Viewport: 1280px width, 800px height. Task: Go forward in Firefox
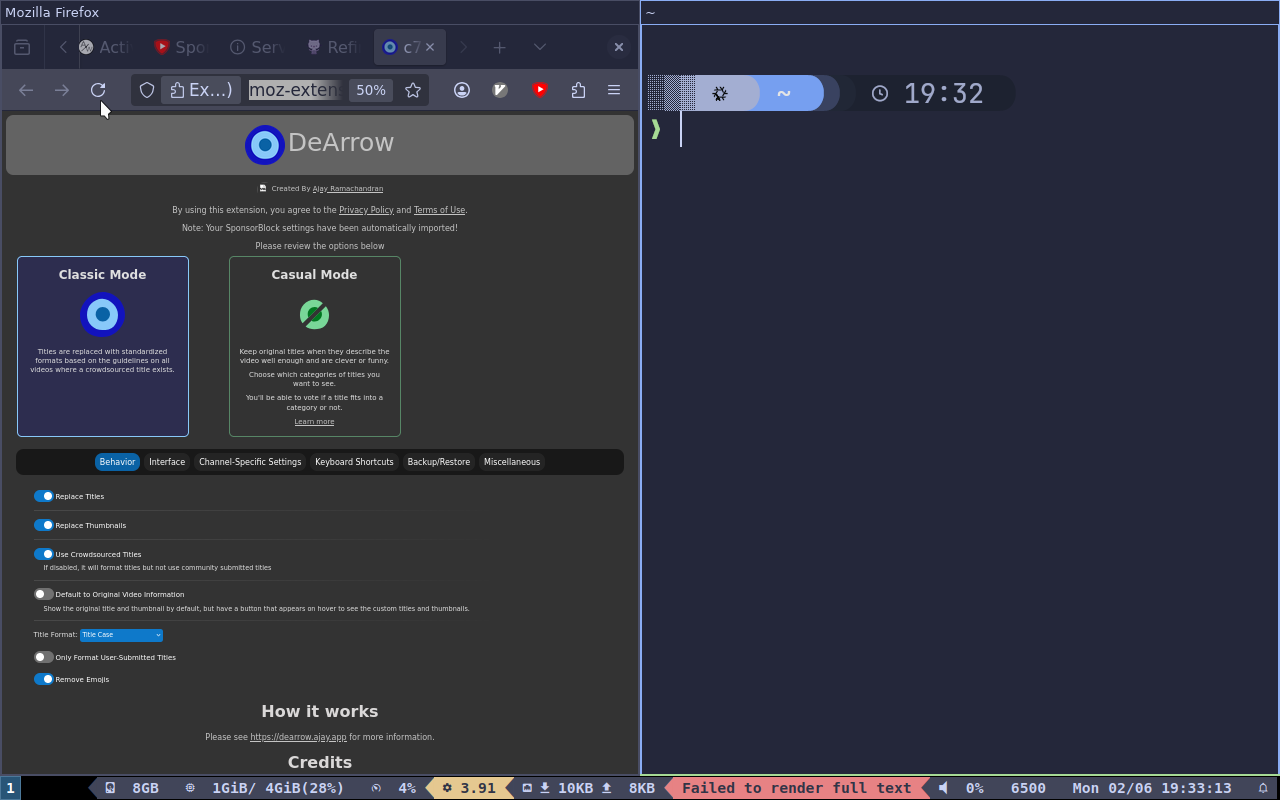point(62,90)
